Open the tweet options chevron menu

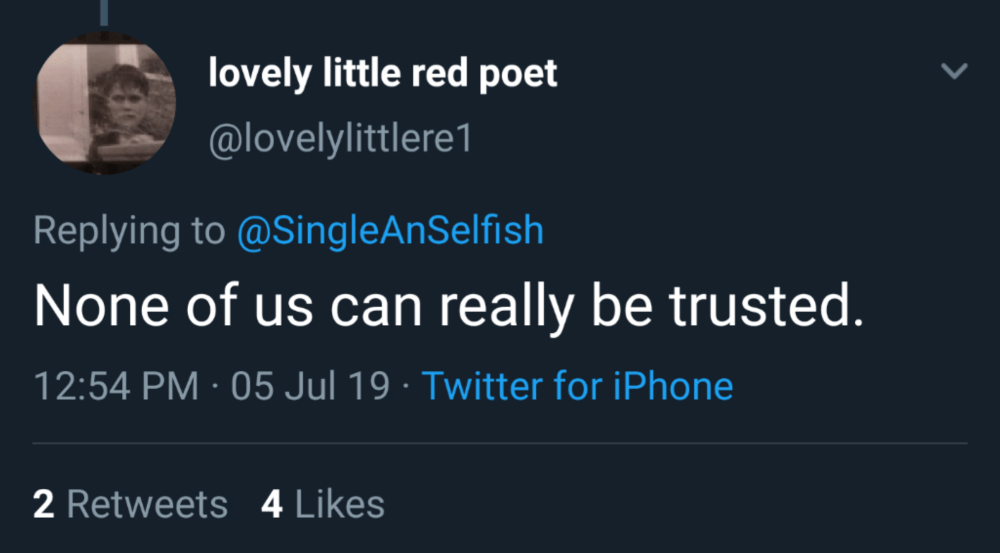(x=956, y=71)
